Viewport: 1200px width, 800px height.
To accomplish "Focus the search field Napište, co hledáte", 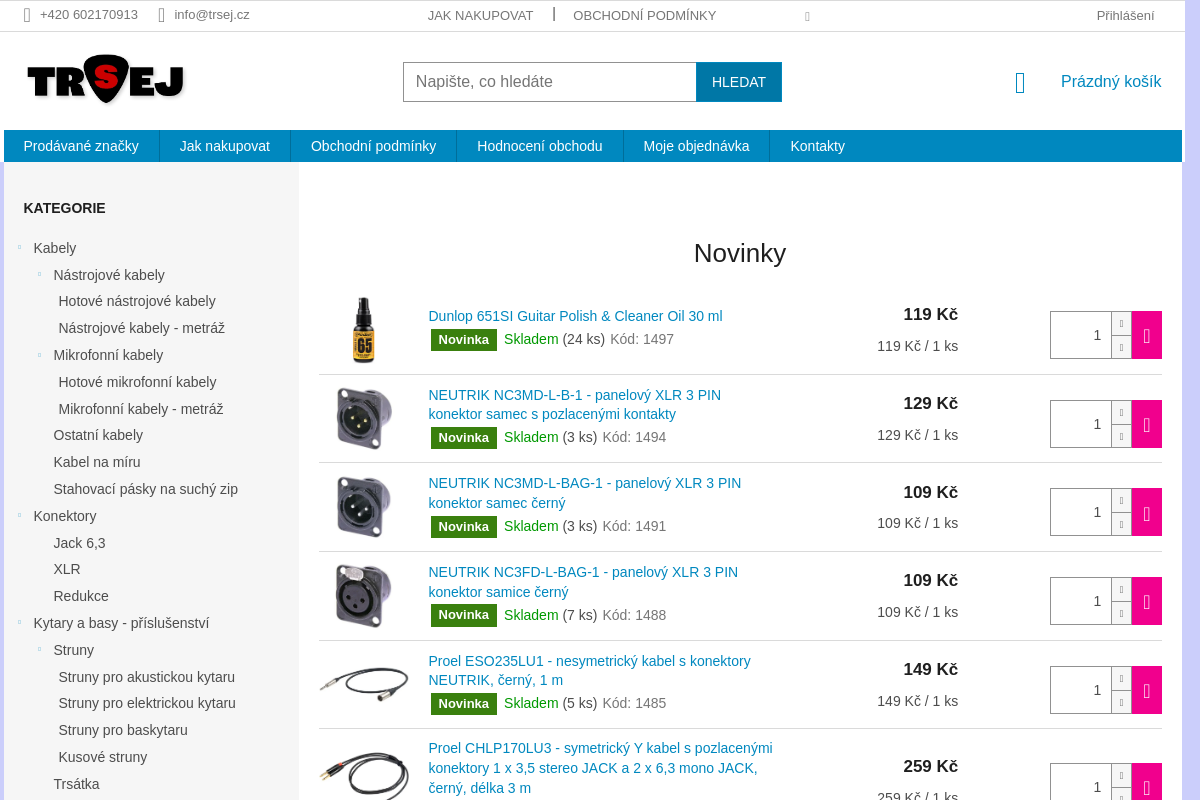I will pos(550,82).
